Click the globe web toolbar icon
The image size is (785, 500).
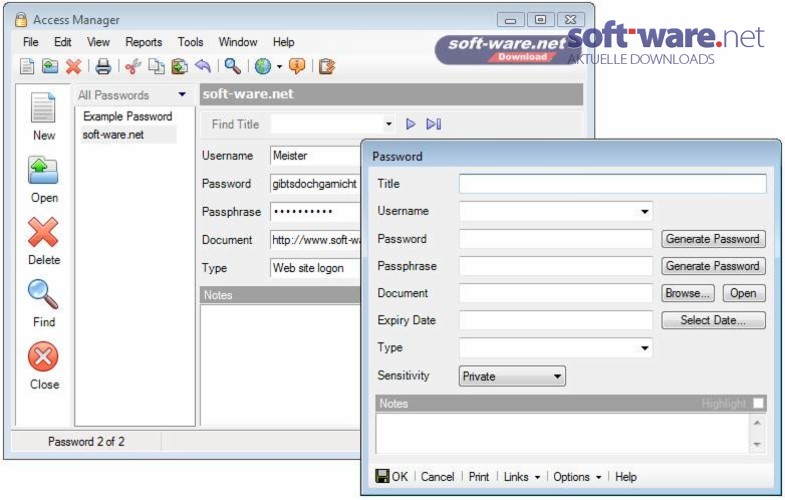[x=263, y=66]
